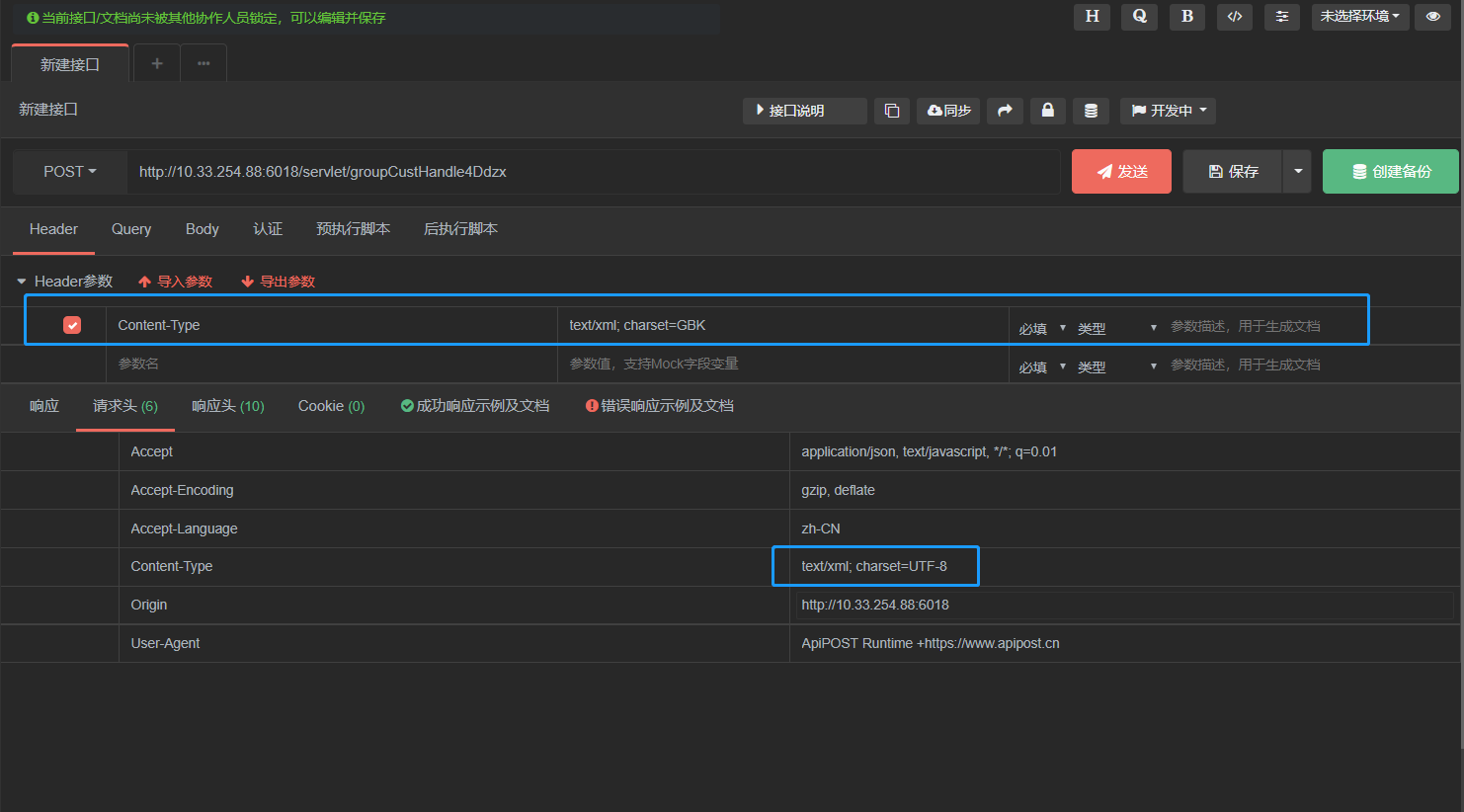Select the Body tab
Screen dimensions: 1464x812
[x=203, y=229]
